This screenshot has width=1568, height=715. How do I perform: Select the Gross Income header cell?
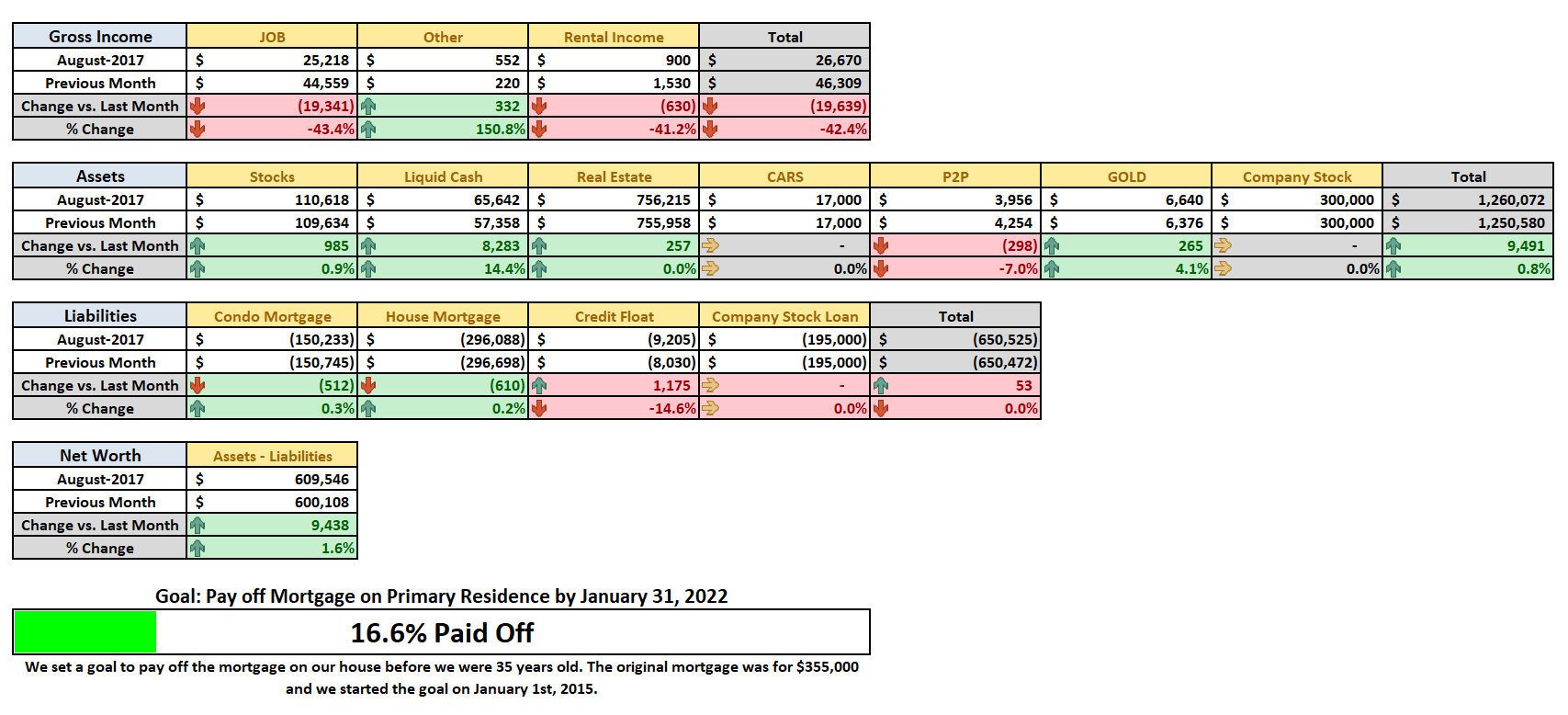point(100,36)
